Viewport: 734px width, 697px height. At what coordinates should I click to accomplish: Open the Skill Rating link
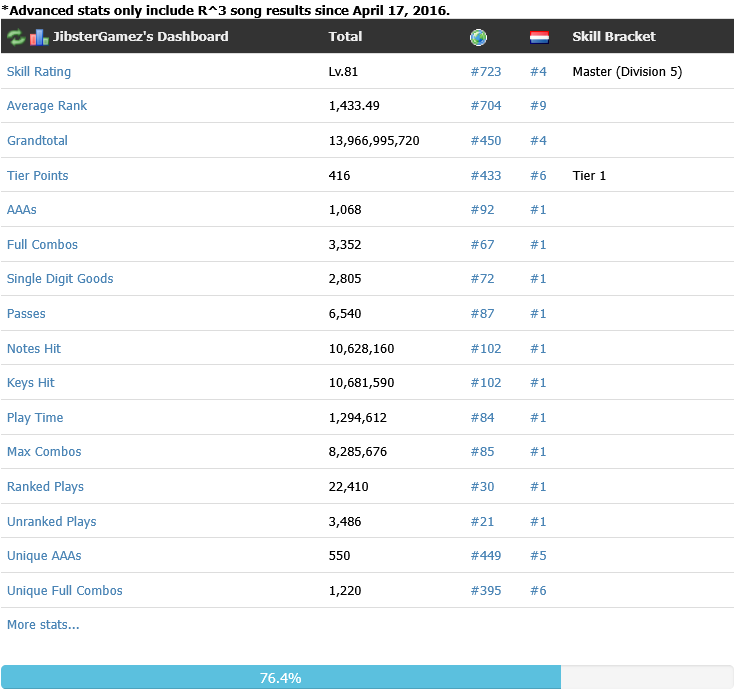[x=39, y=72]
